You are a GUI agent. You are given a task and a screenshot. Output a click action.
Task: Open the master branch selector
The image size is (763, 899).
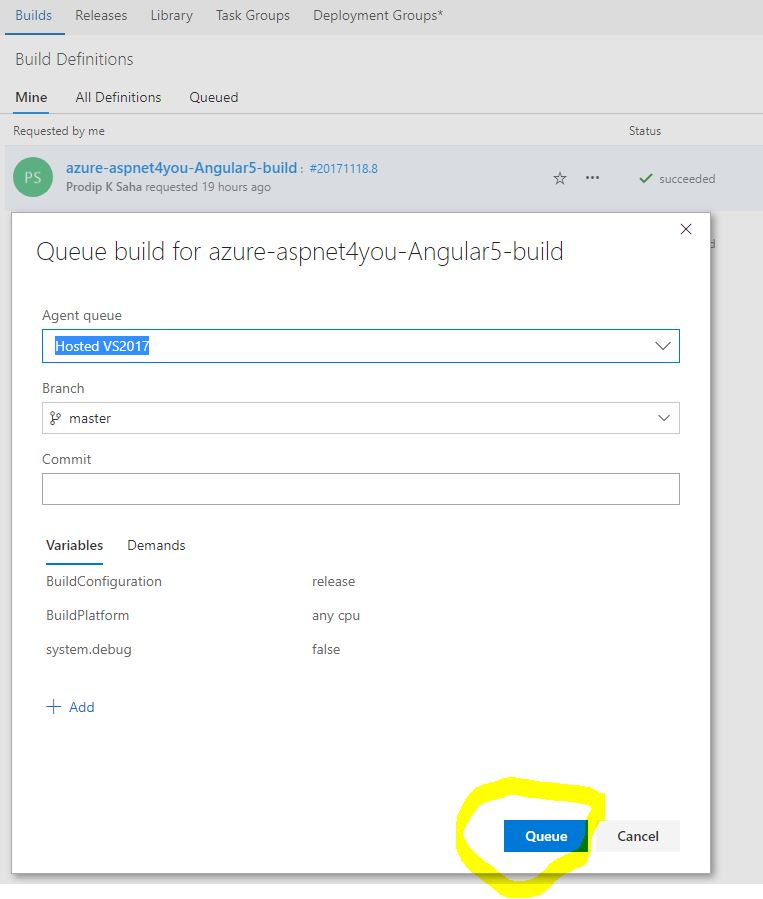[x=361, y=418]
